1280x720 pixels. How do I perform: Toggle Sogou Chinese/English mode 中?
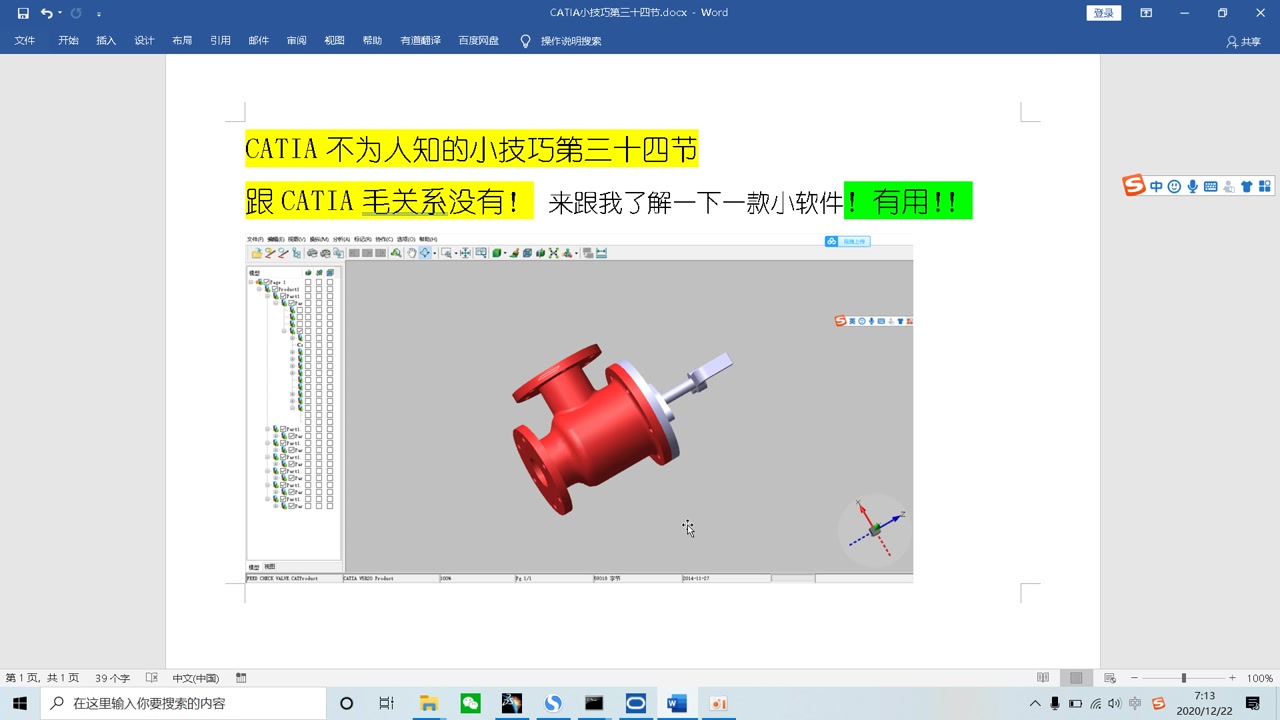pyautogui.click(x=1156, y=186)
